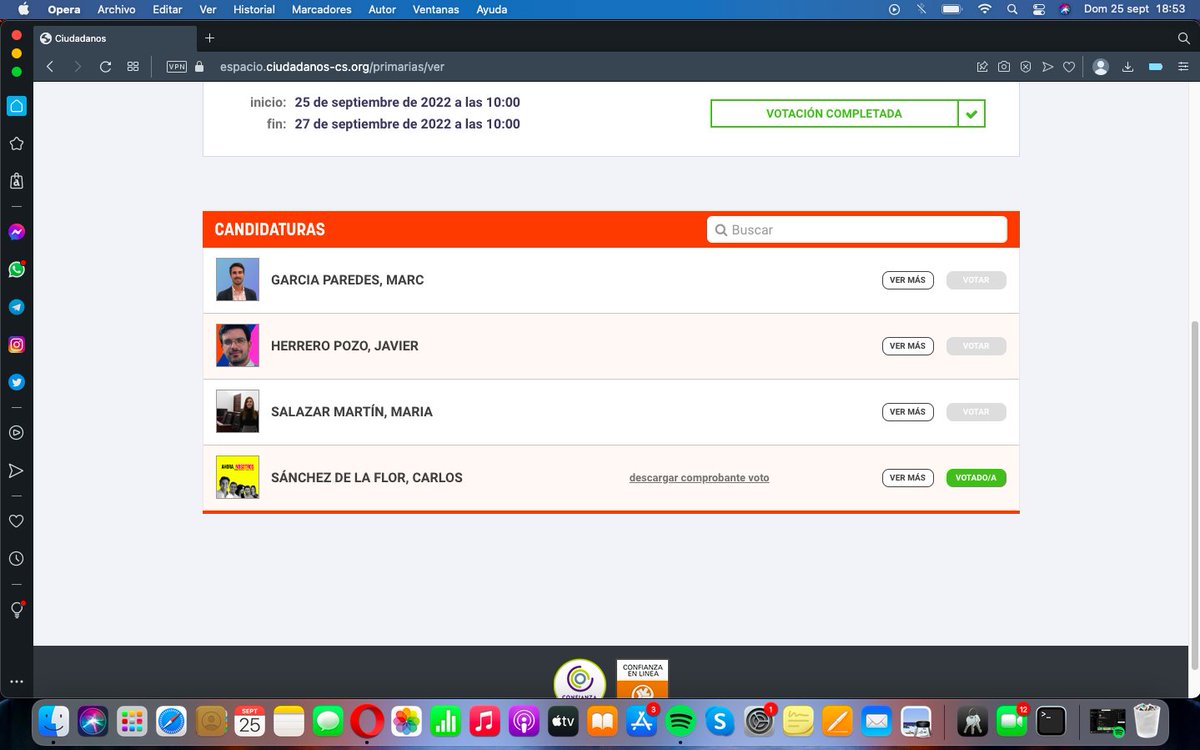Reload the current page
Screen dimensions: 1200x750
pyautogui.click(x=105, y=67)
